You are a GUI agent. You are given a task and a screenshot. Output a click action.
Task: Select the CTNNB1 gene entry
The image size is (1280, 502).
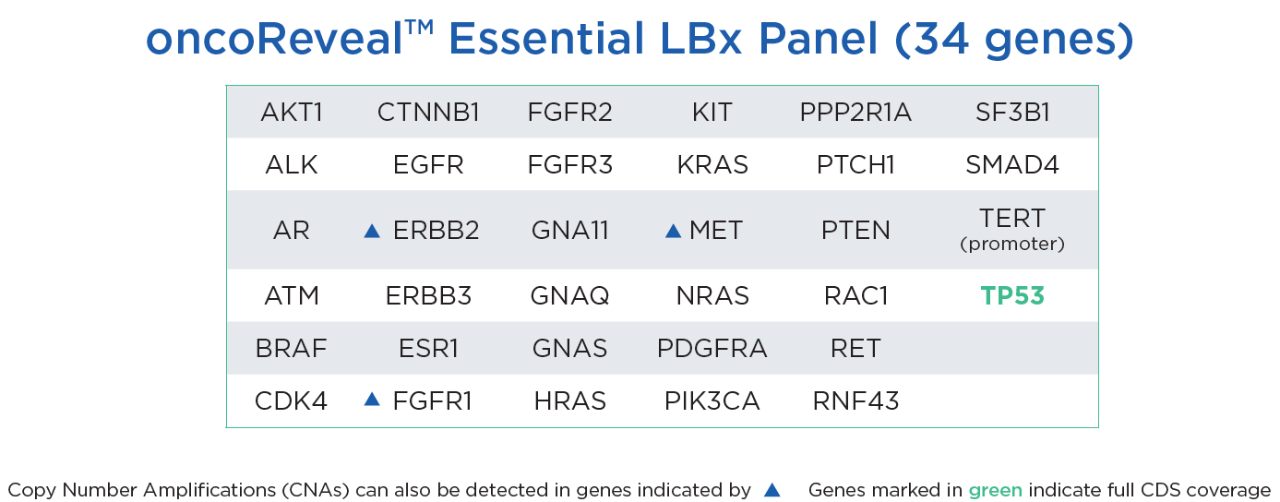(x=428, y=112)
